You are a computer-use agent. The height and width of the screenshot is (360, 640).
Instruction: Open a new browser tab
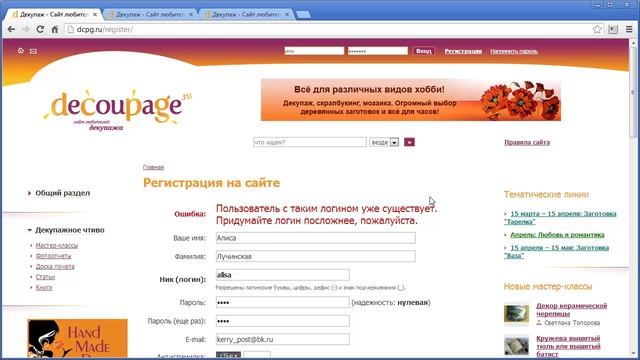coord(303,15)
